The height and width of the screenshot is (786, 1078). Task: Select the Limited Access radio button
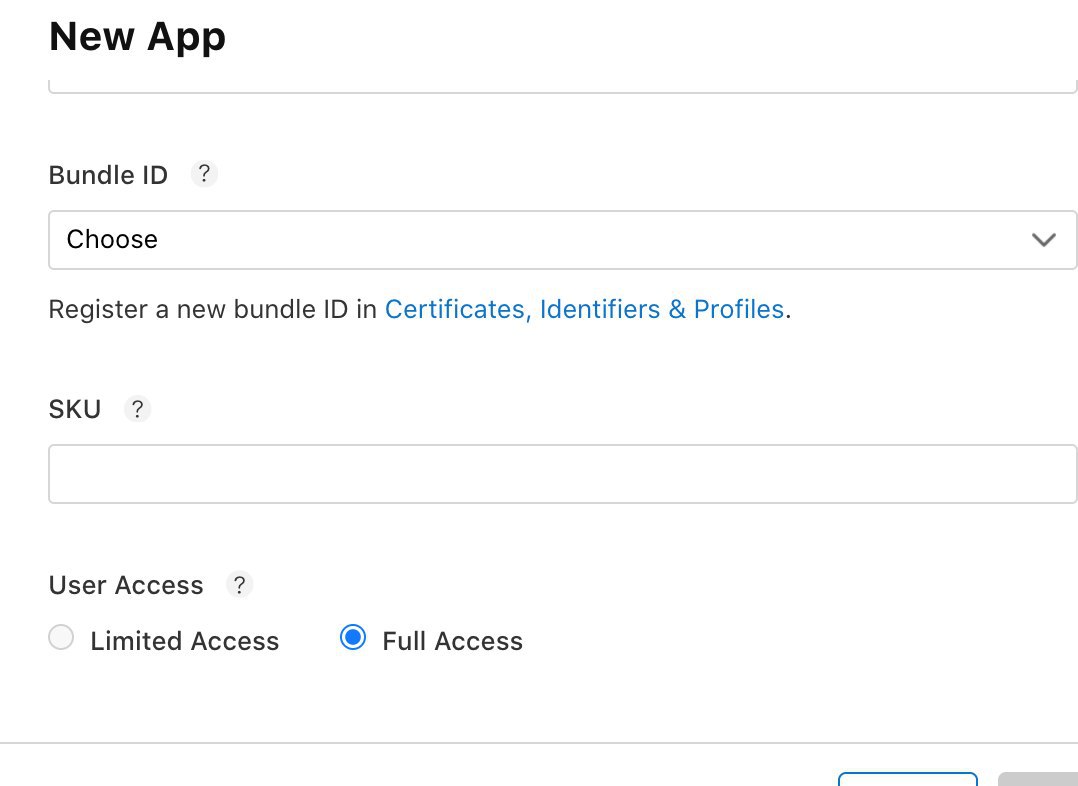pos(61,637)
